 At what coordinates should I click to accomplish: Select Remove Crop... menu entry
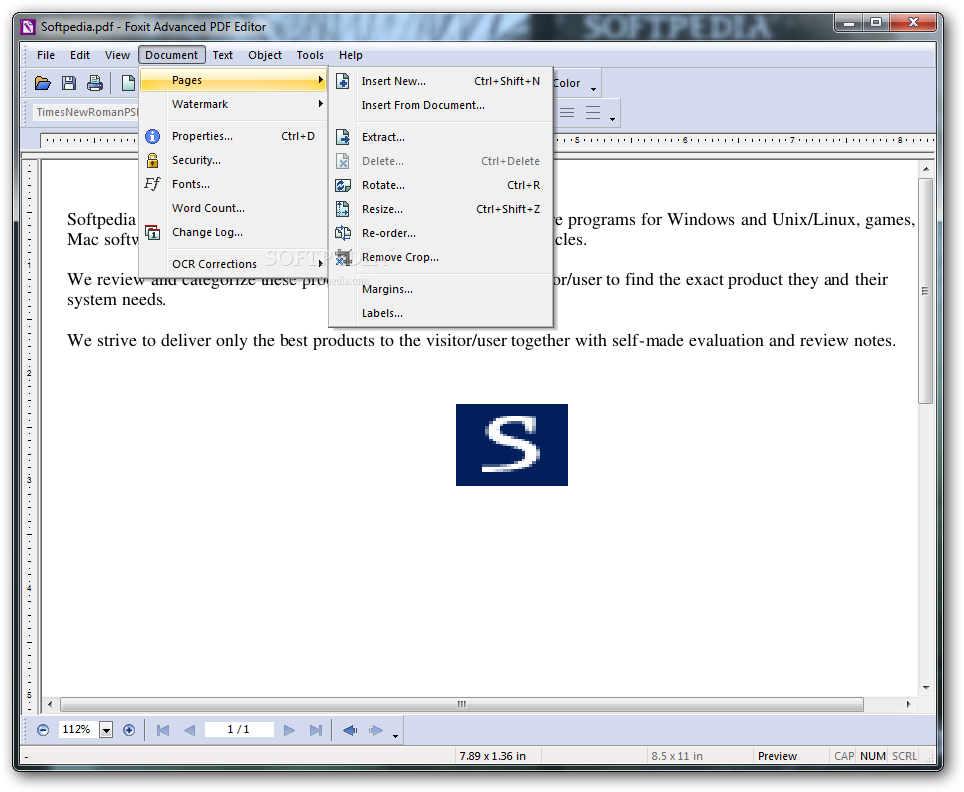441,257
